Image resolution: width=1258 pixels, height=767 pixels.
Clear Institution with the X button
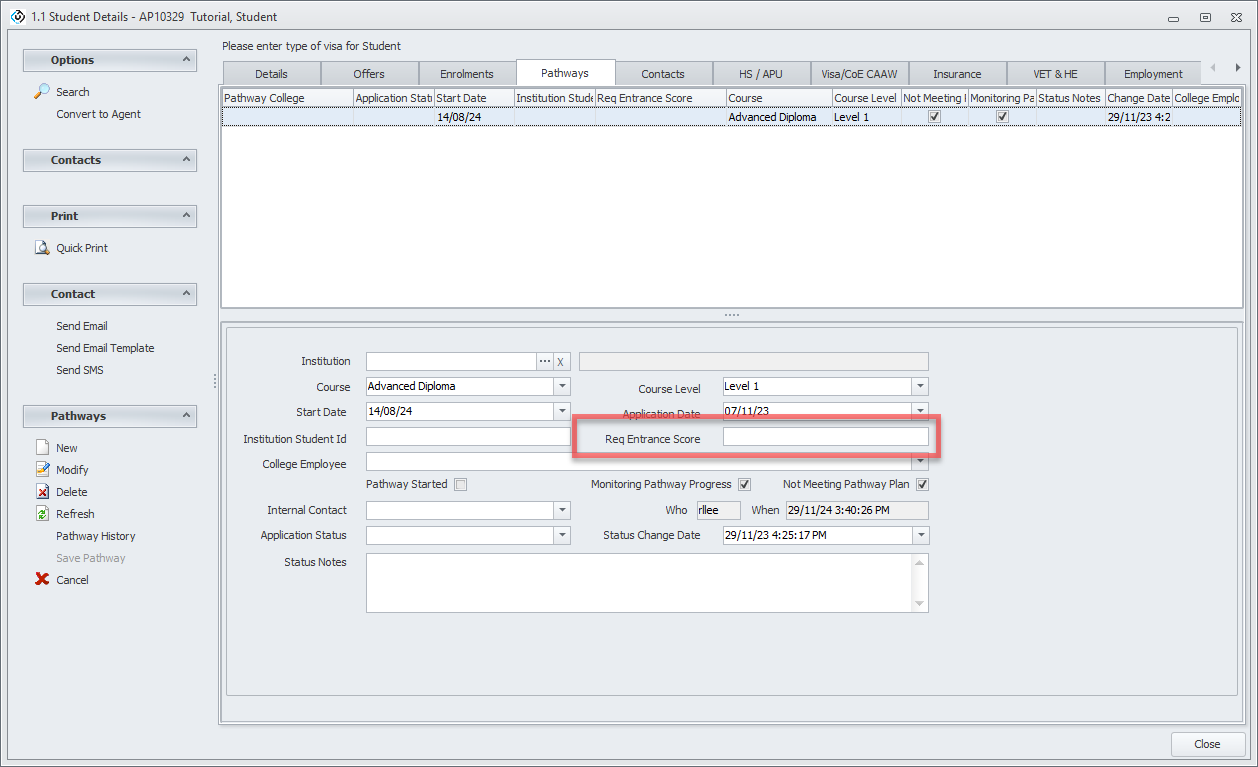(x=561, y=361)
